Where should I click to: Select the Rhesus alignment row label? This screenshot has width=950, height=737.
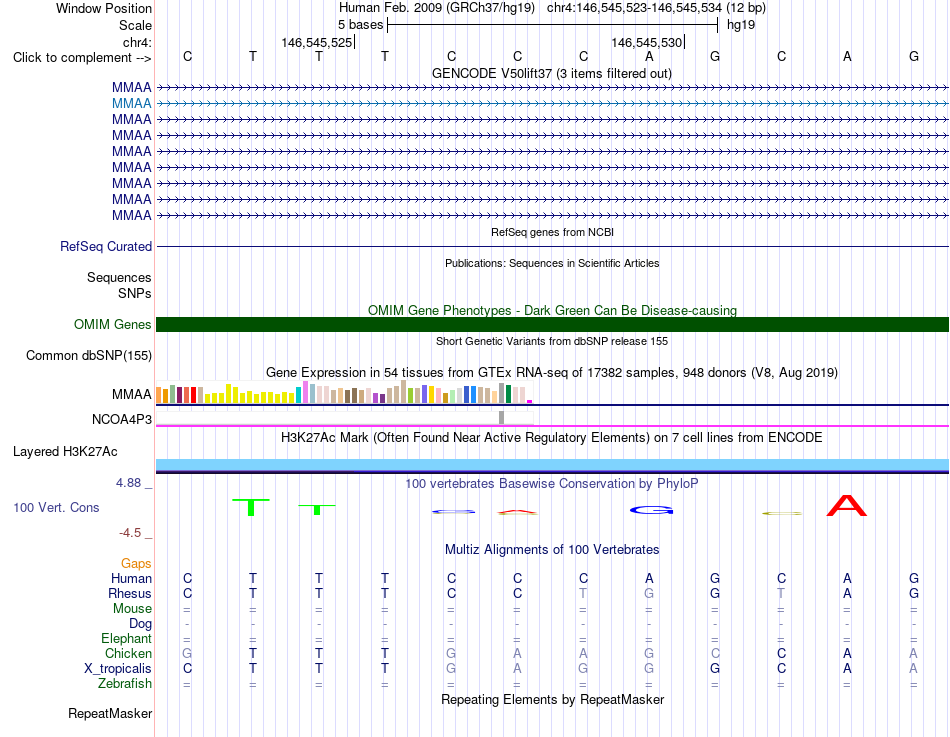[x=130, y=593]
